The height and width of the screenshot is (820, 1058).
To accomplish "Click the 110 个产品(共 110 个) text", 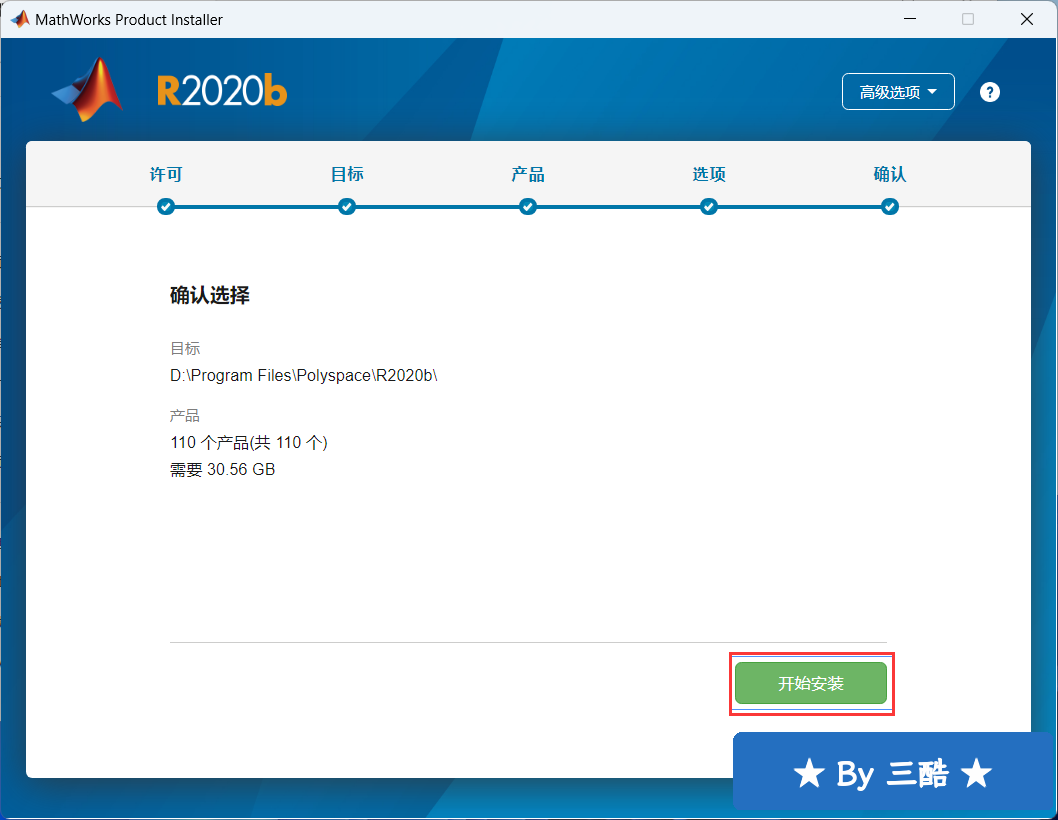I will [x=249, y=443].
